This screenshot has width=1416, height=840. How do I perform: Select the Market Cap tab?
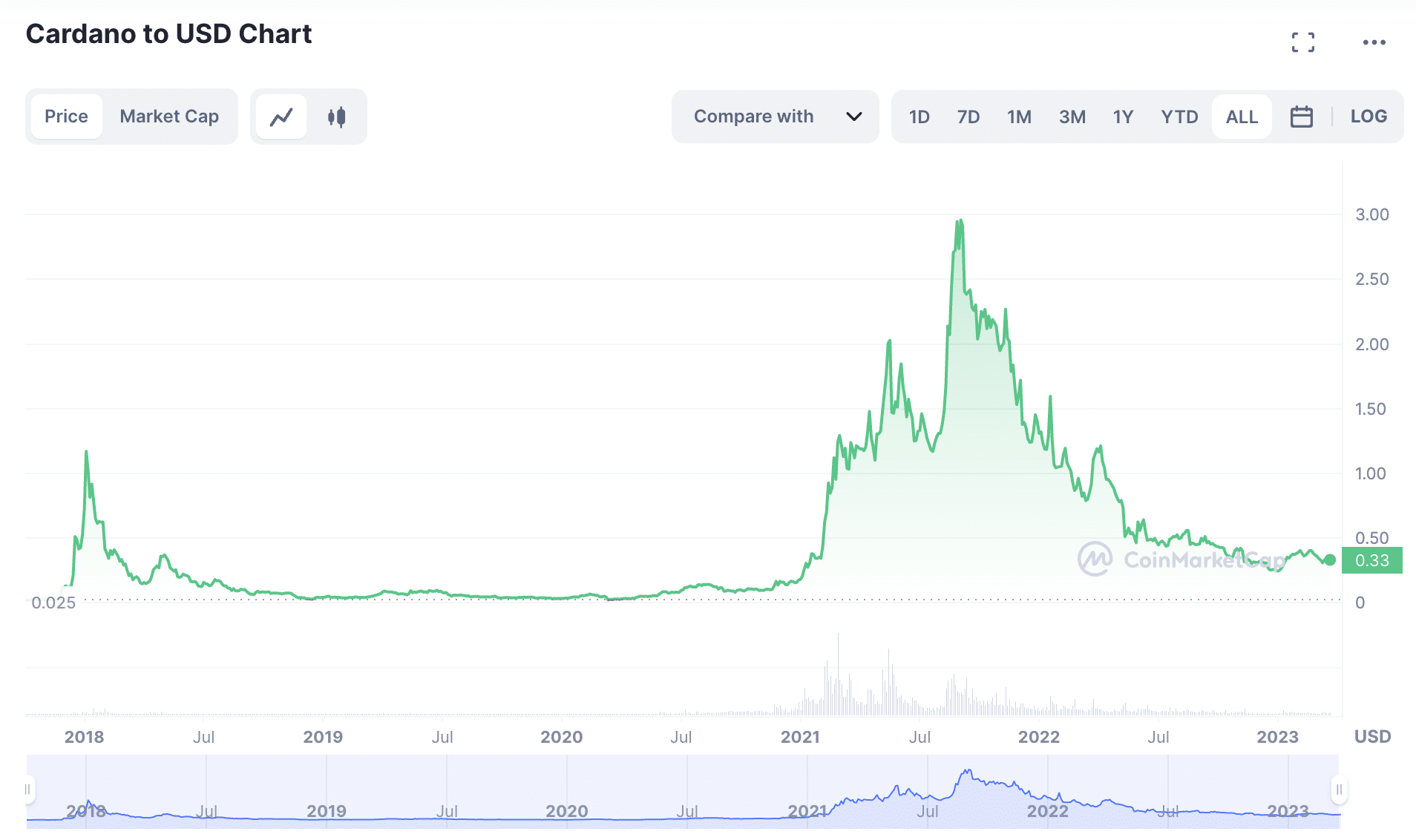(169, 117)
